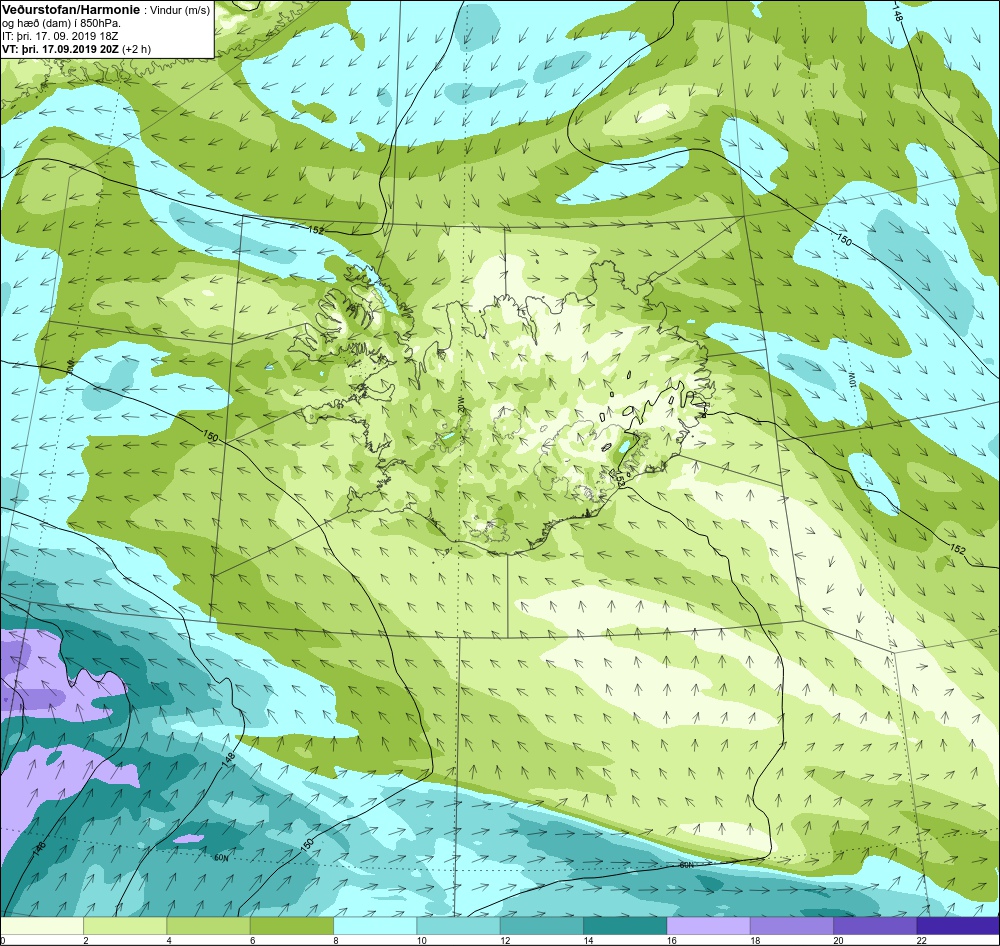Click the palest 0–2 m/s legend swatch
The width and height of the screenshot is (1000, 946).
coord(42,925)
